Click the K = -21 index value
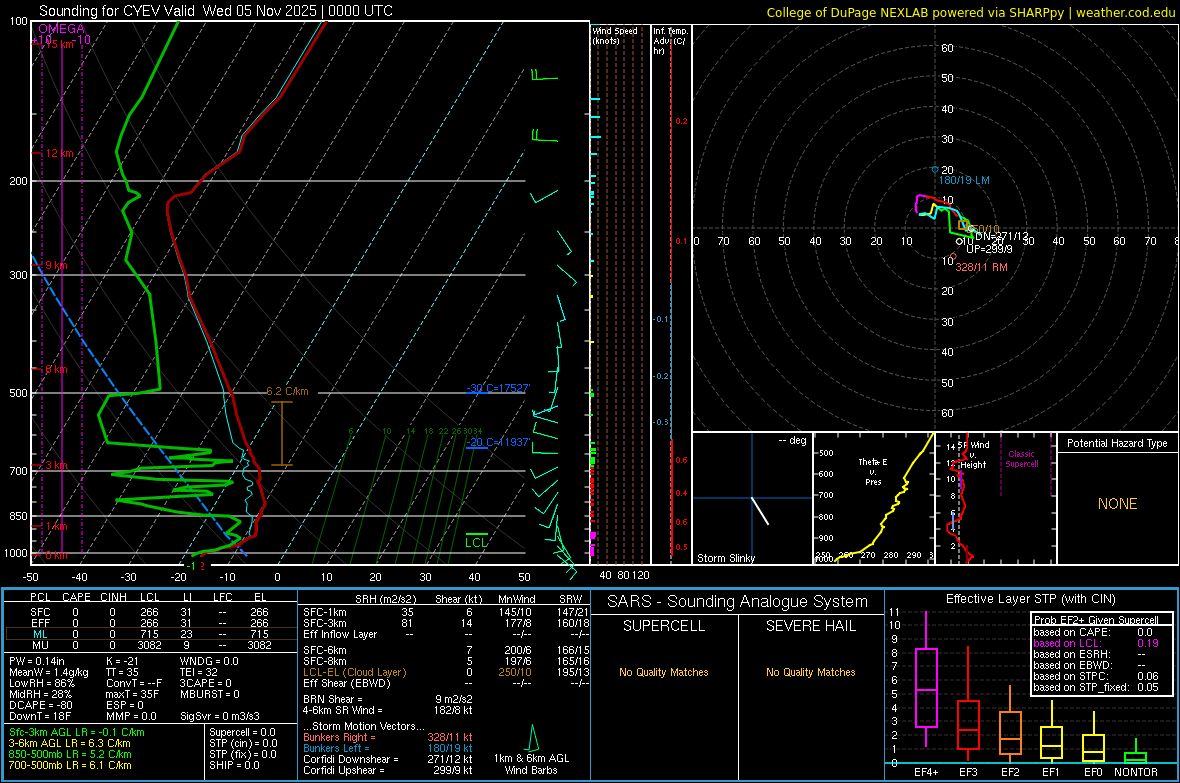Screen dimensions: 1180x783 click(122, 661)
